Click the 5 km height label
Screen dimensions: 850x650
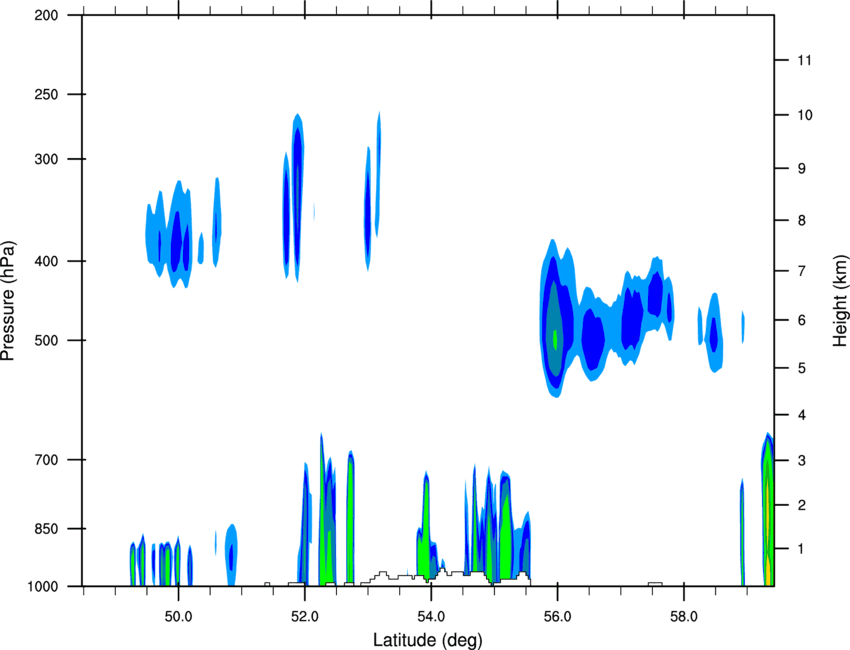click(802, 368)
